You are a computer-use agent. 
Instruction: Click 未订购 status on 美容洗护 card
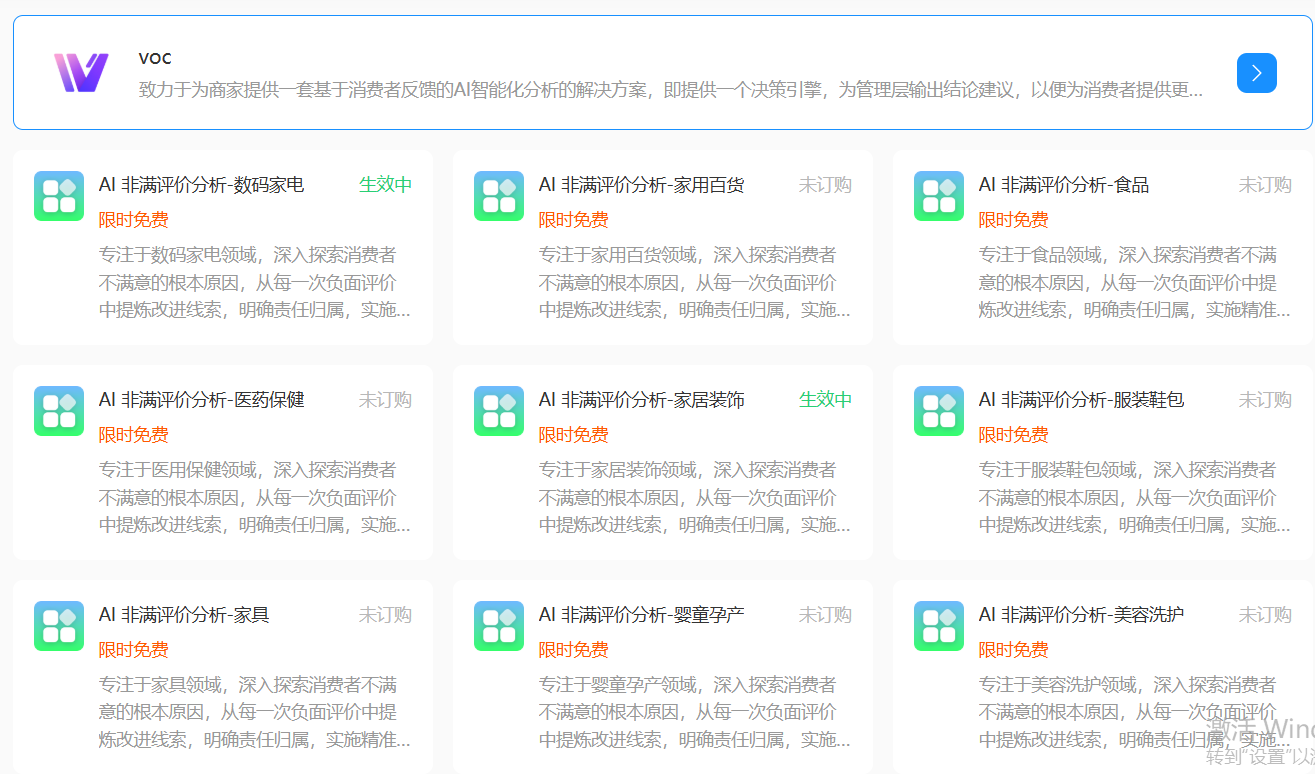pos(1266,615)
